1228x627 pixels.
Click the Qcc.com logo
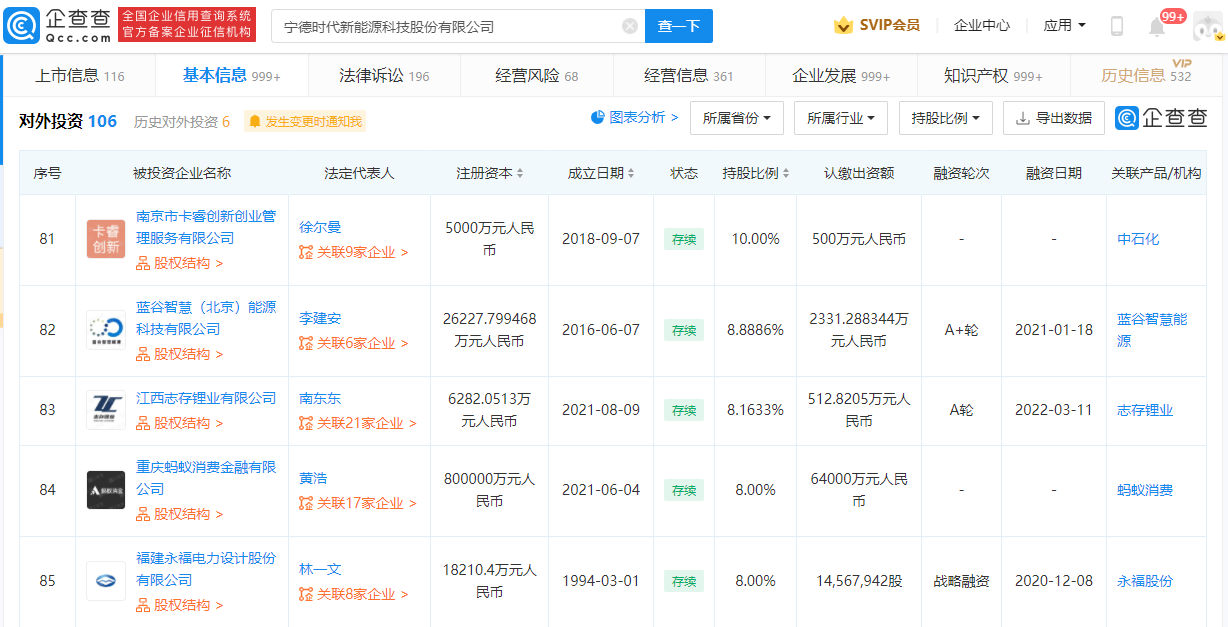click(58, 25)
